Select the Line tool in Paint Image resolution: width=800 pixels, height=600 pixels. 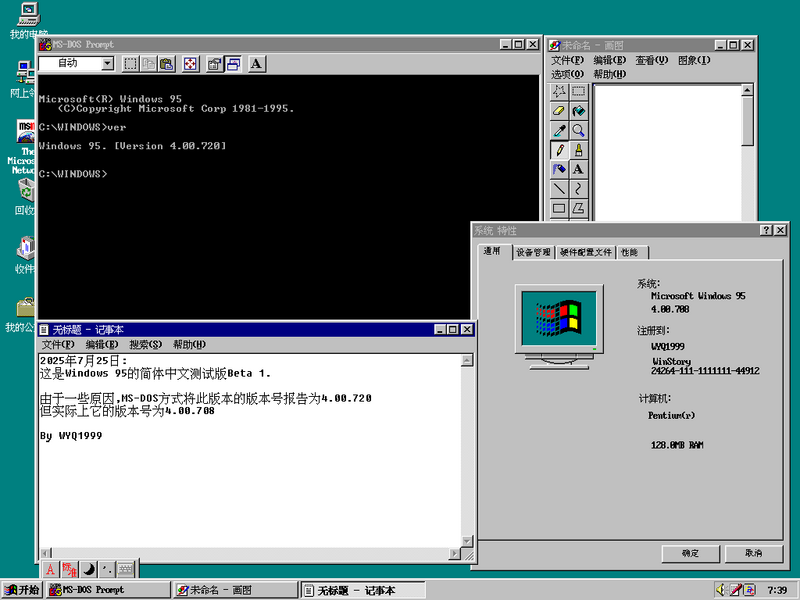(559, 189)
